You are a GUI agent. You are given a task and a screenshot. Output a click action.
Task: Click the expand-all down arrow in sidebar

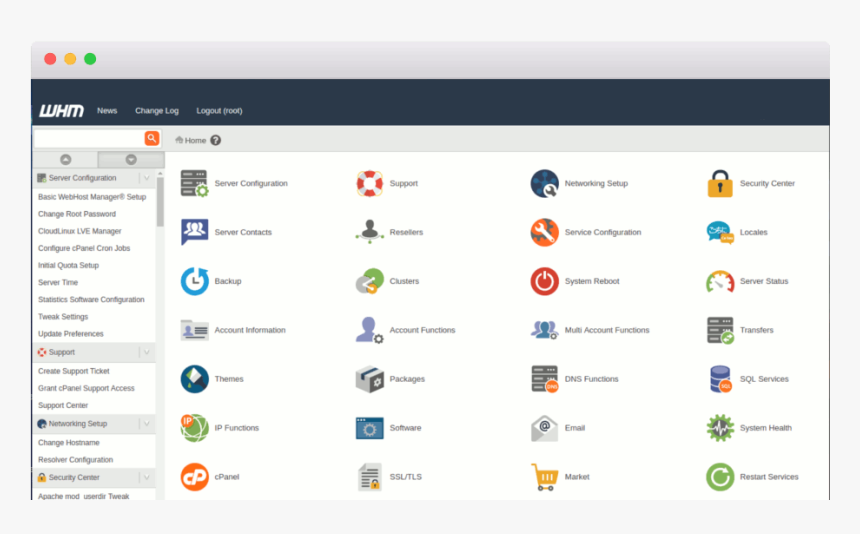[x=131, y=160]
